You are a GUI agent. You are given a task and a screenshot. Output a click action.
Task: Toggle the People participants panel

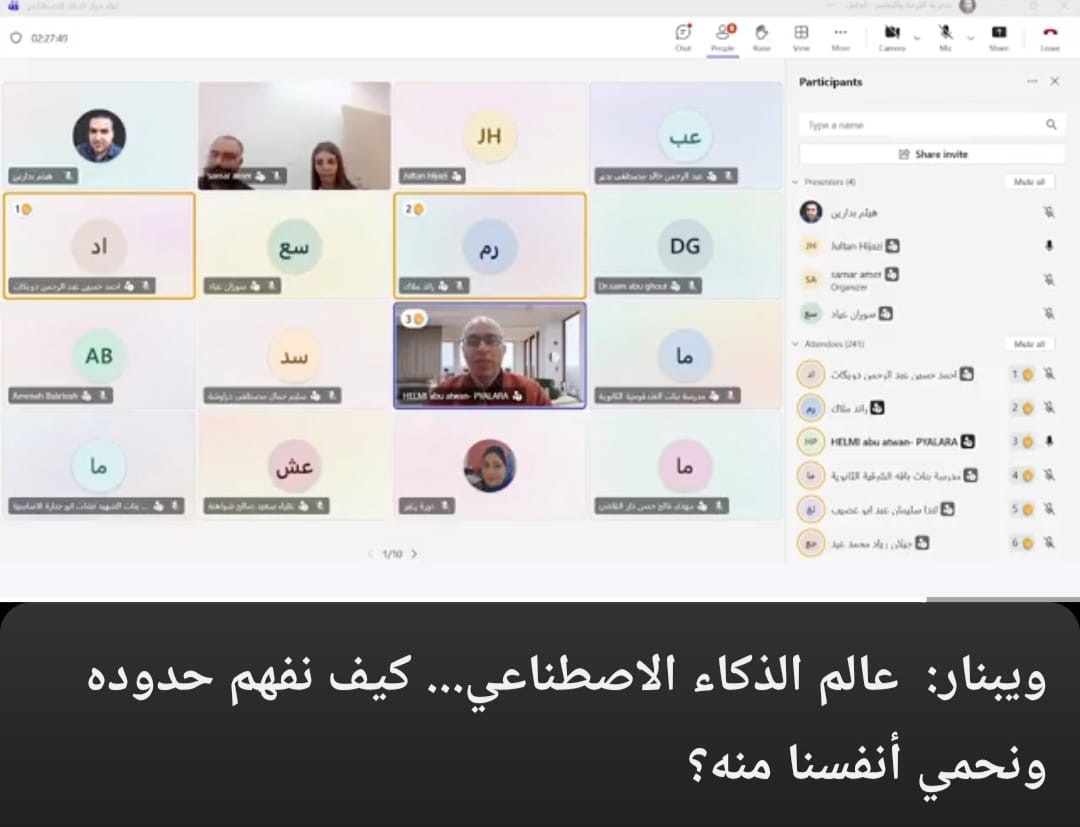pyautogui.click(x=722, y=37)
